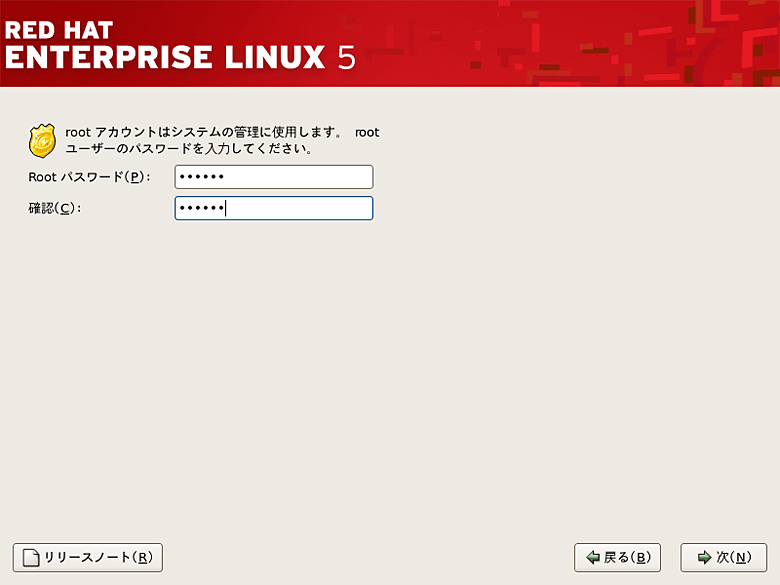Viewport: 780px width, 585px height.
Task: Click the version number 5 in banner
Action: (346, 57)
